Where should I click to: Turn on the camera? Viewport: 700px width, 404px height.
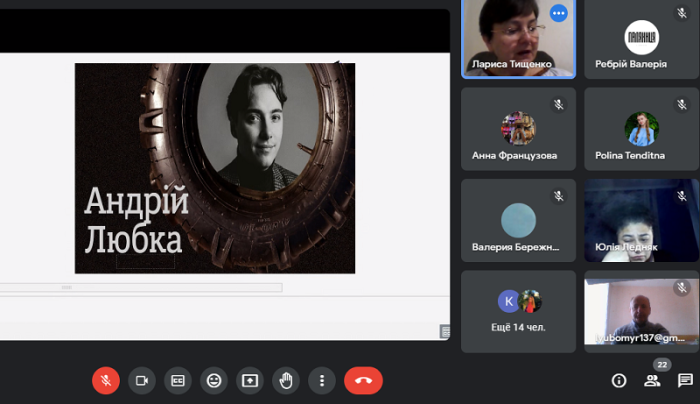[x=142, y=380]
